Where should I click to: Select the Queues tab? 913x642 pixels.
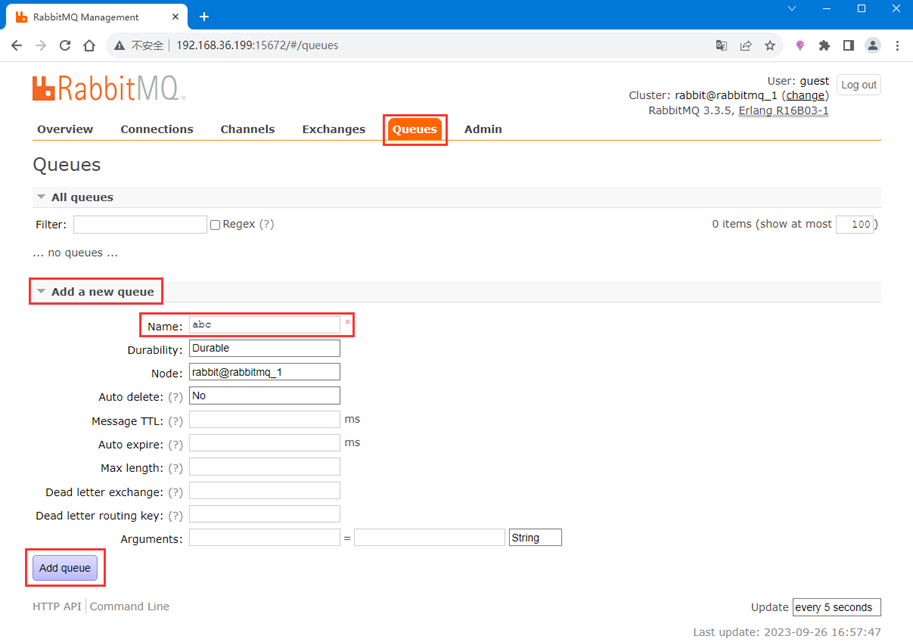pos(415,129)
